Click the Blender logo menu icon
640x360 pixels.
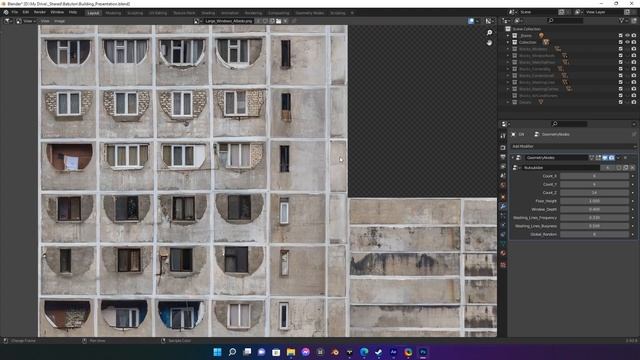coord(6,12)
